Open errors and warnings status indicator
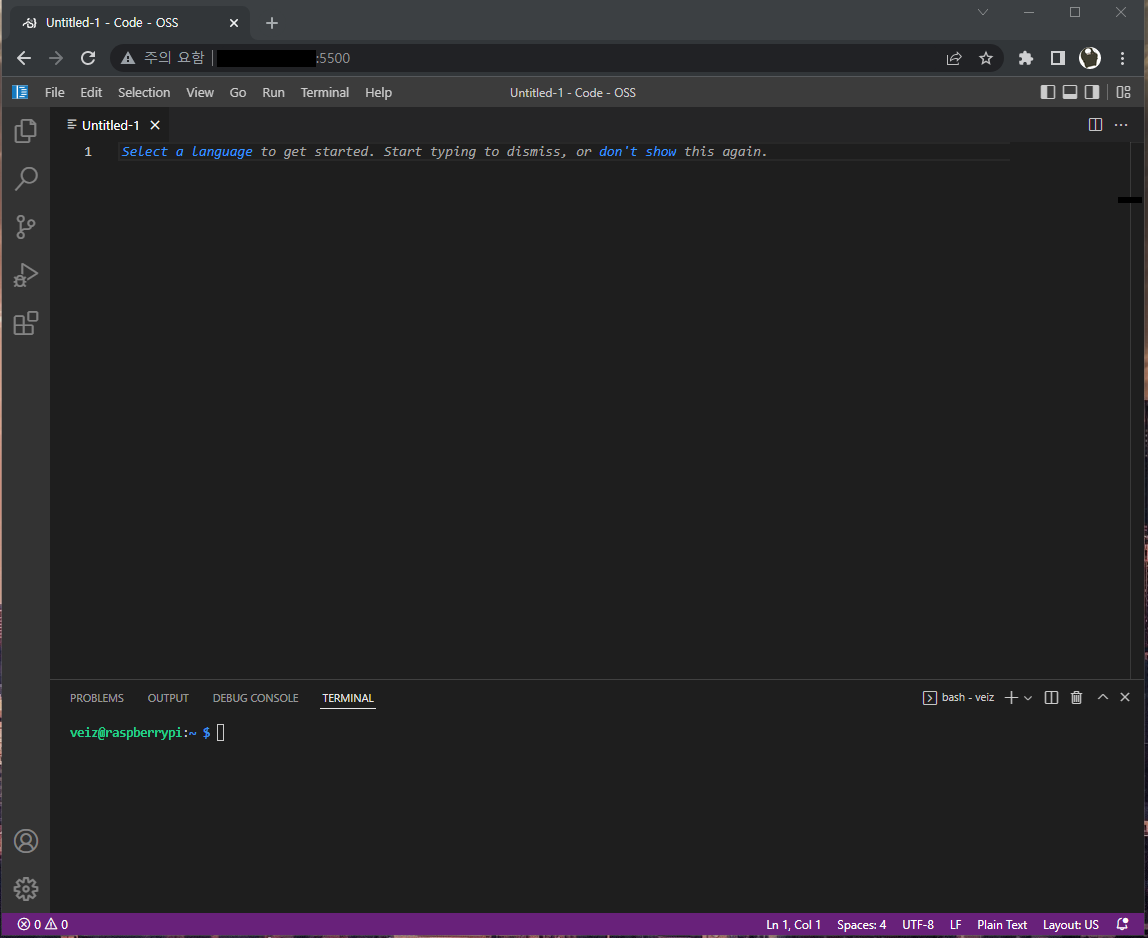 [x=42, y=925]
